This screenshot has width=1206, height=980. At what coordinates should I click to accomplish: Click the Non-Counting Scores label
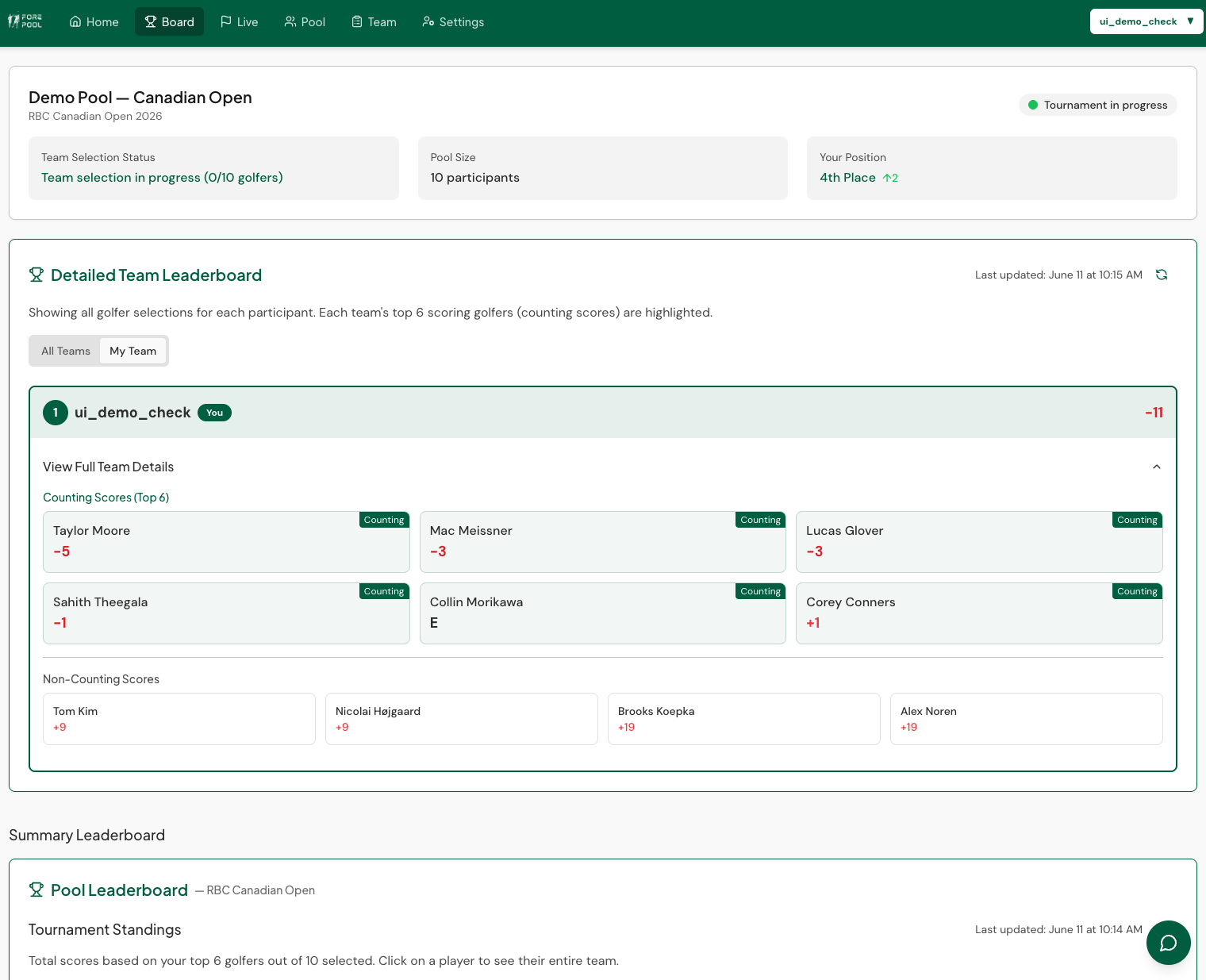[101, 679]
